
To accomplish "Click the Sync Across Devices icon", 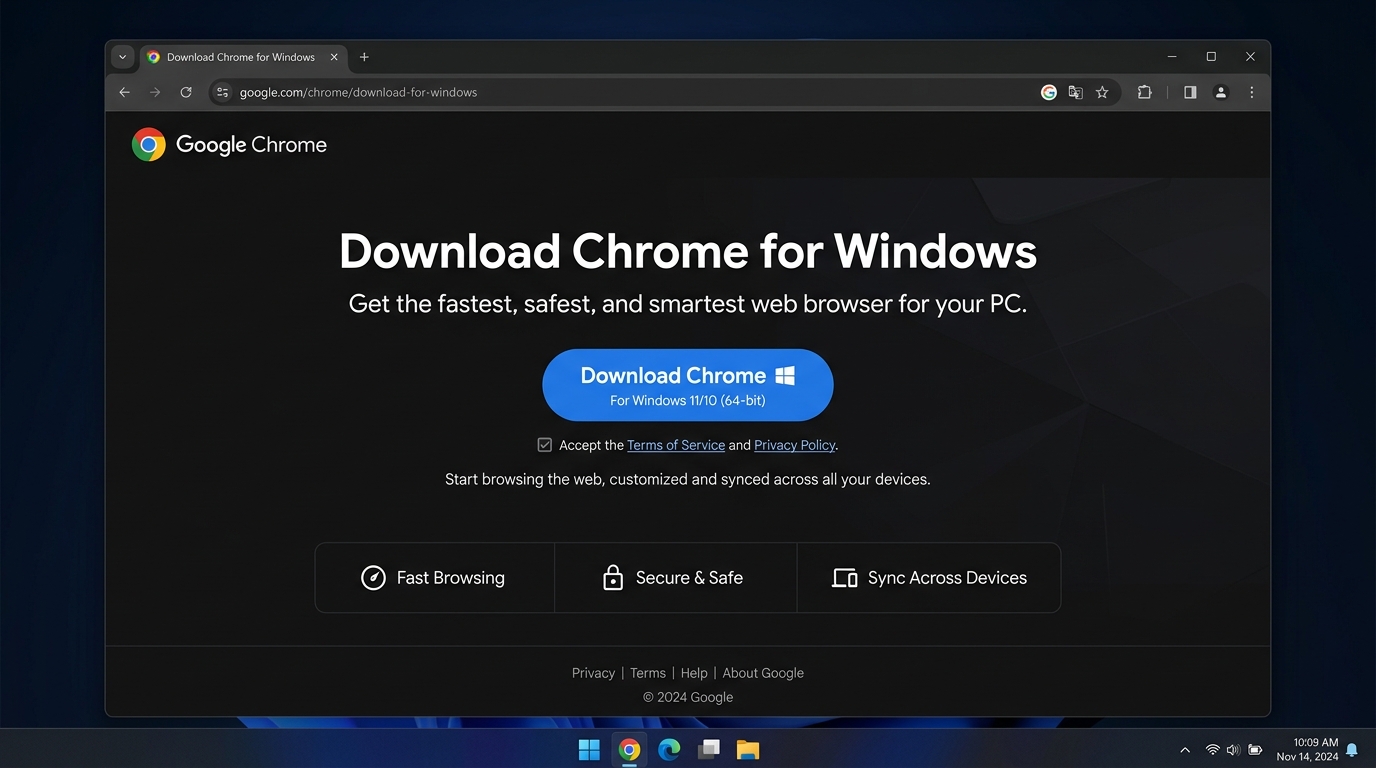I will [x=845, y=578].
